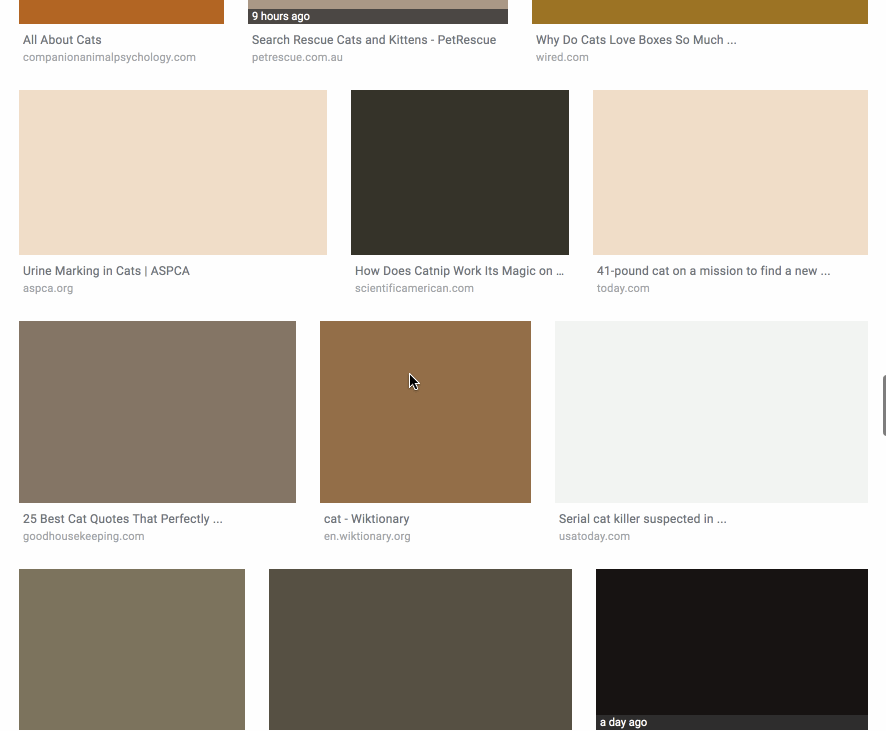
Task: Click the petrescue.com.au source text
Action: coord(297,58)
